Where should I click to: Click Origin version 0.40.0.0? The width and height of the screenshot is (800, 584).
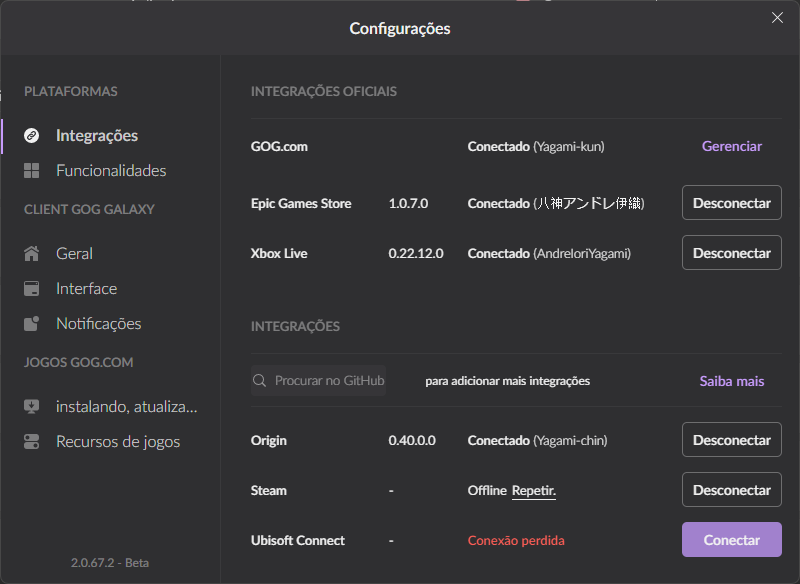(x=412, y=441)
